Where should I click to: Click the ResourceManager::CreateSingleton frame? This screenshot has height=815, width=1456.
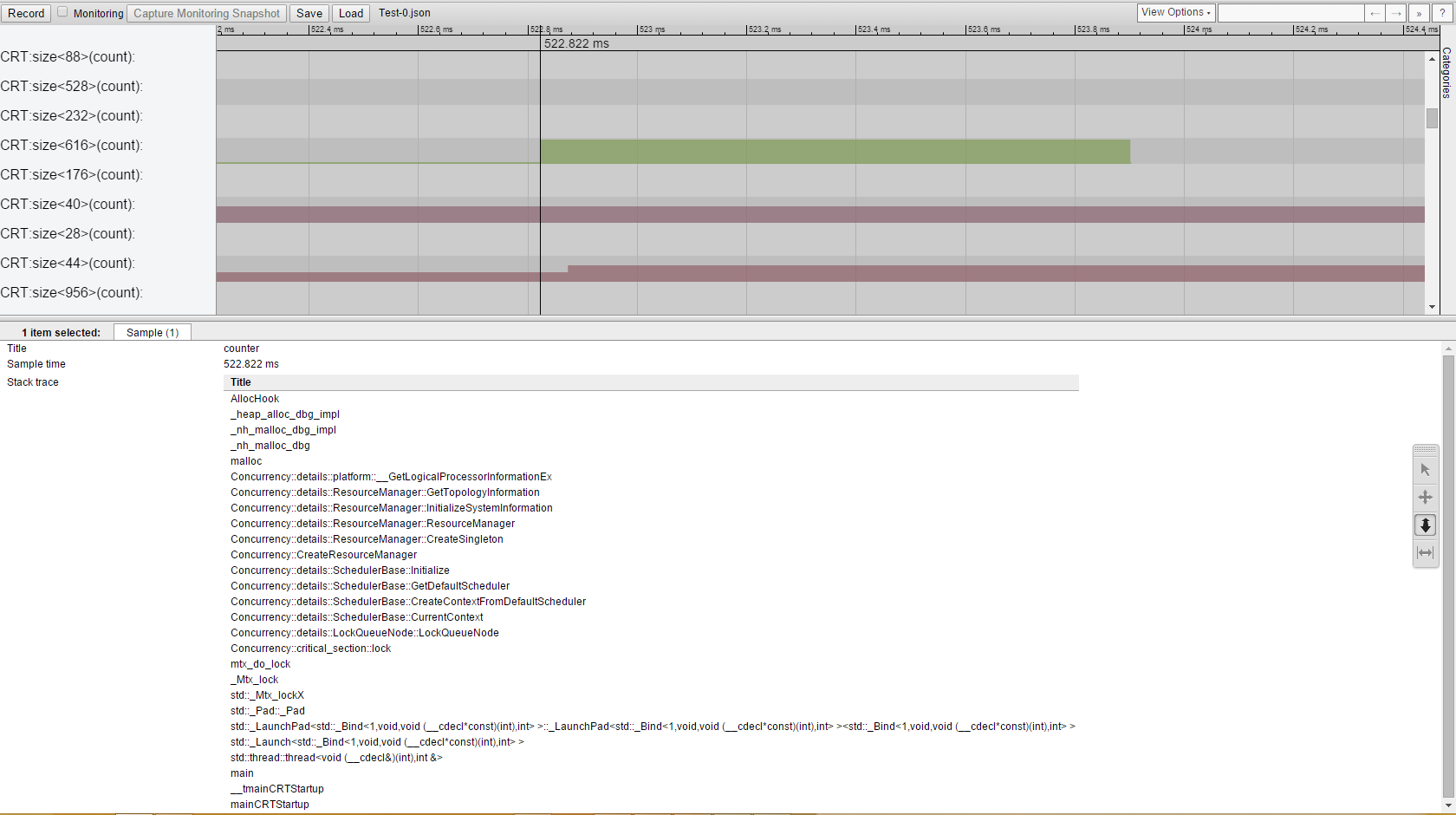pyautogui.click(x=367, y=539)
